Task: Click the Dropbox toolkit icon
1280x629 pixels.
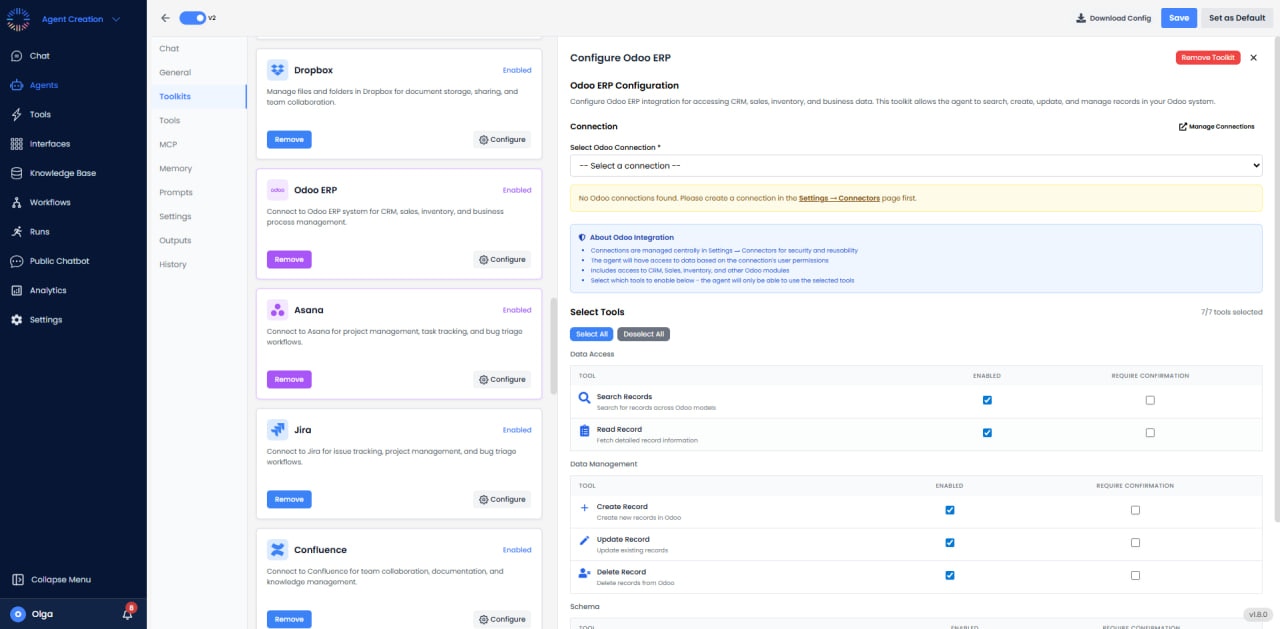Action: (277, 69)
